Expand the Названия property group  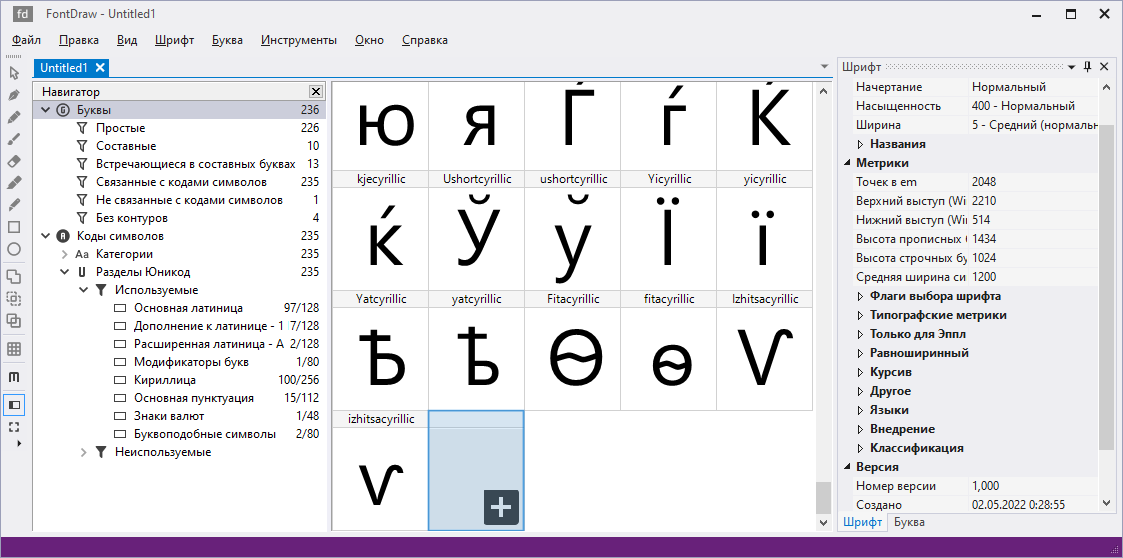(861, 144)
